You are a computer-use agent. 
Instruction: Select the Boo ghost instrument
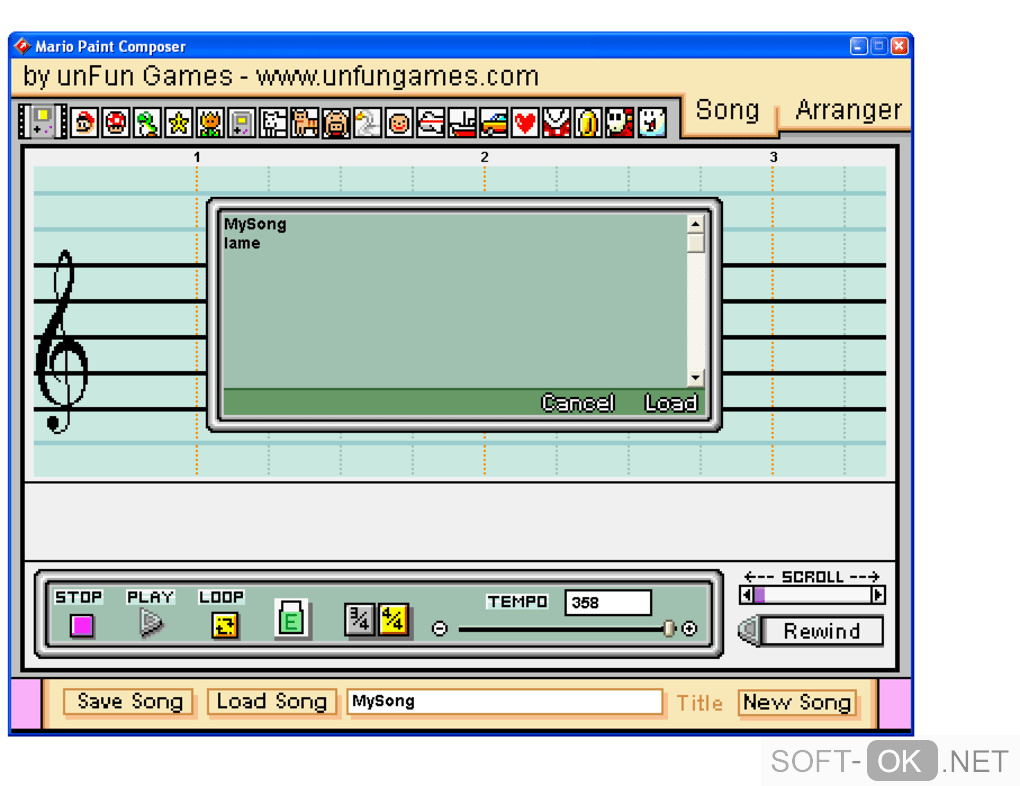pyautogui.click(x=651, y=122)
